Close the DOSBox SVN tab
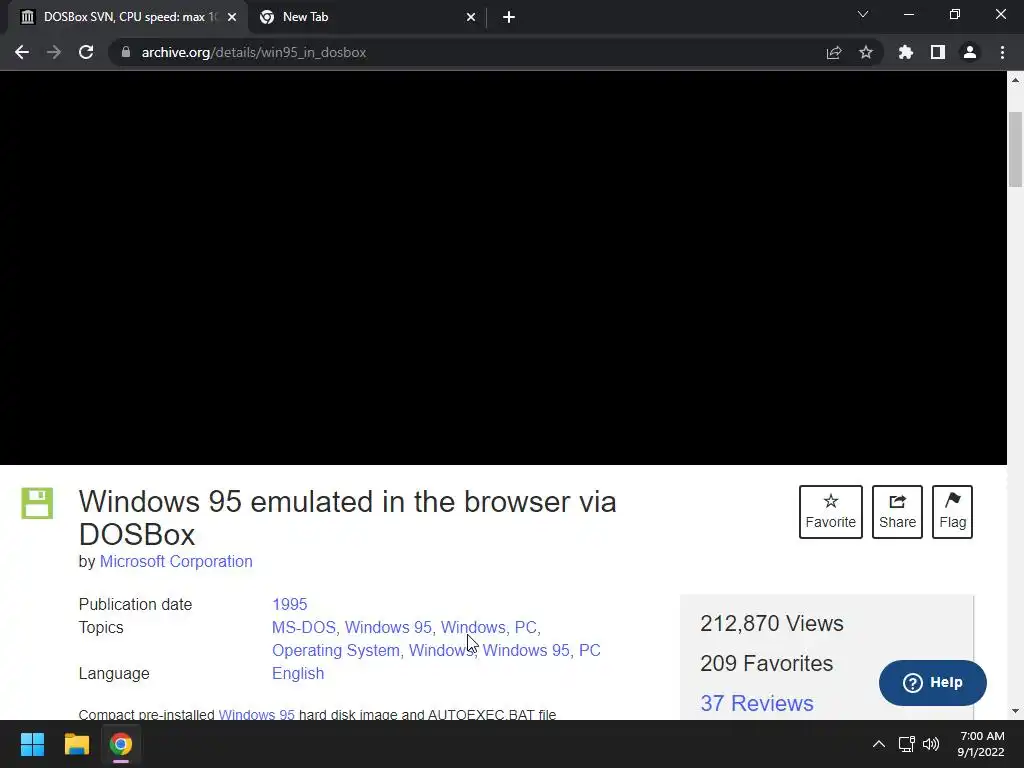1024x768 pixels. pyautogui.click(x=232, y=17)
